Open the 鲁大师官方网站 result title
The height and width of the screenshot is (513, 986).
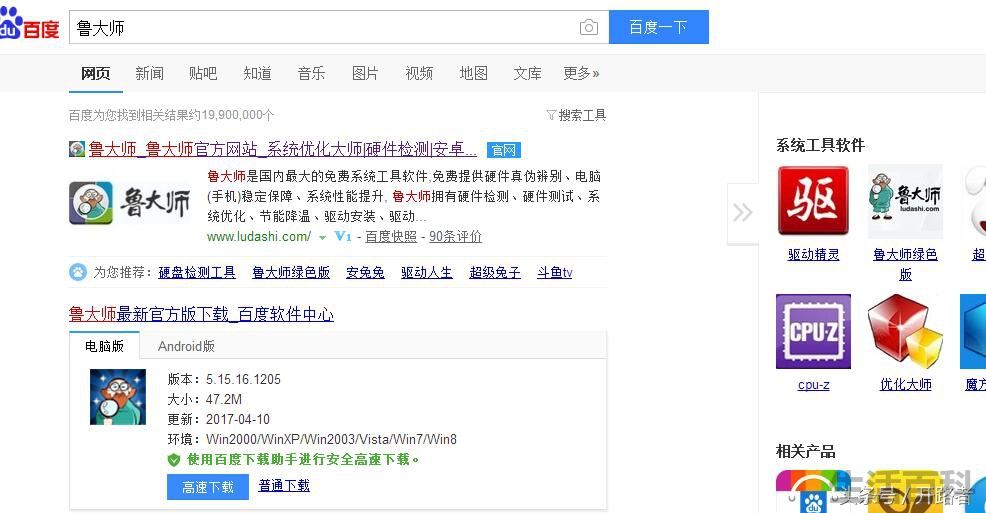(282, 149)
